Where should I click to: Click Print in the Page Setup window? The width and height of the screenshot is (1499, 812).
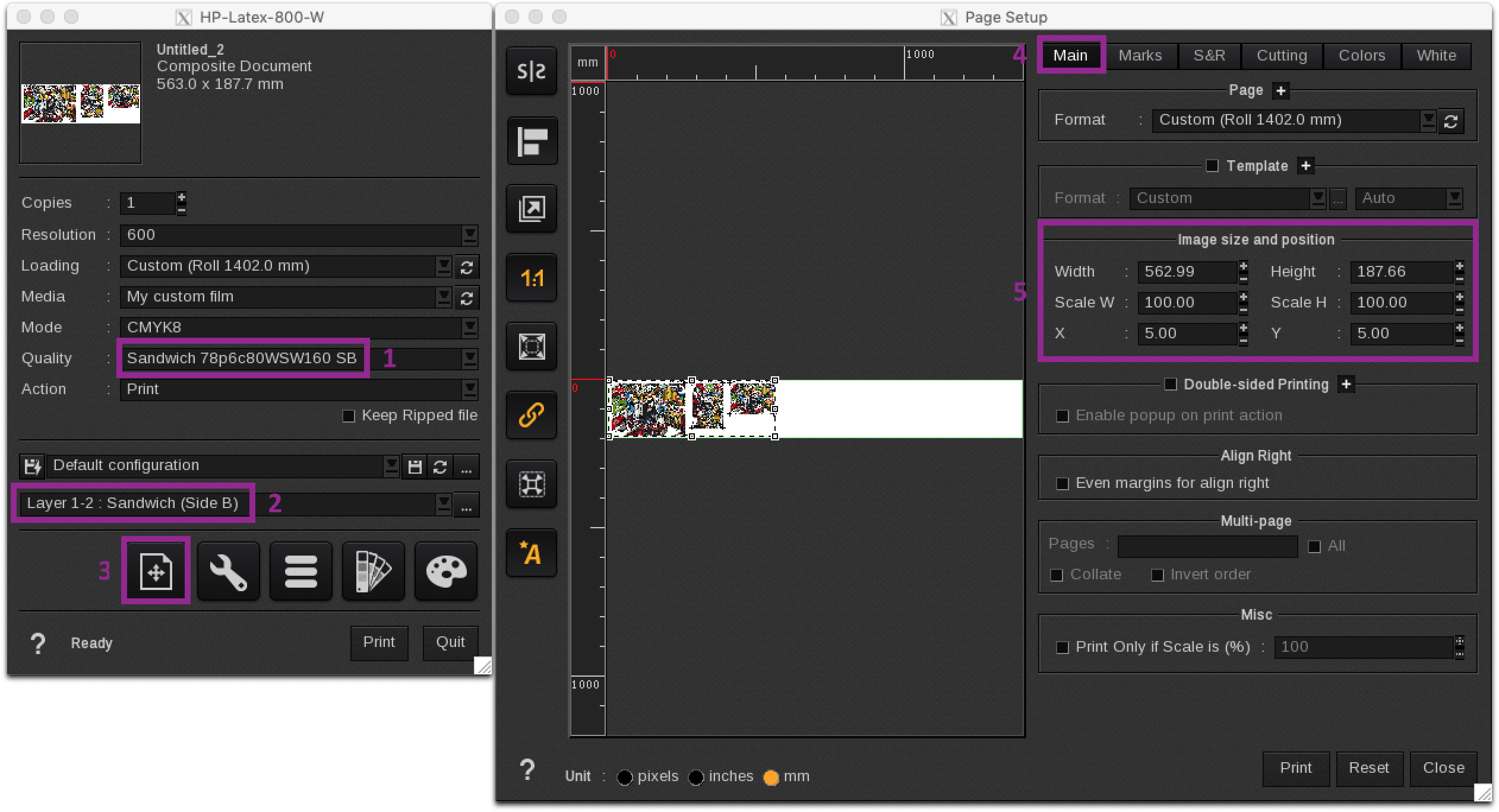[1296, 768]
